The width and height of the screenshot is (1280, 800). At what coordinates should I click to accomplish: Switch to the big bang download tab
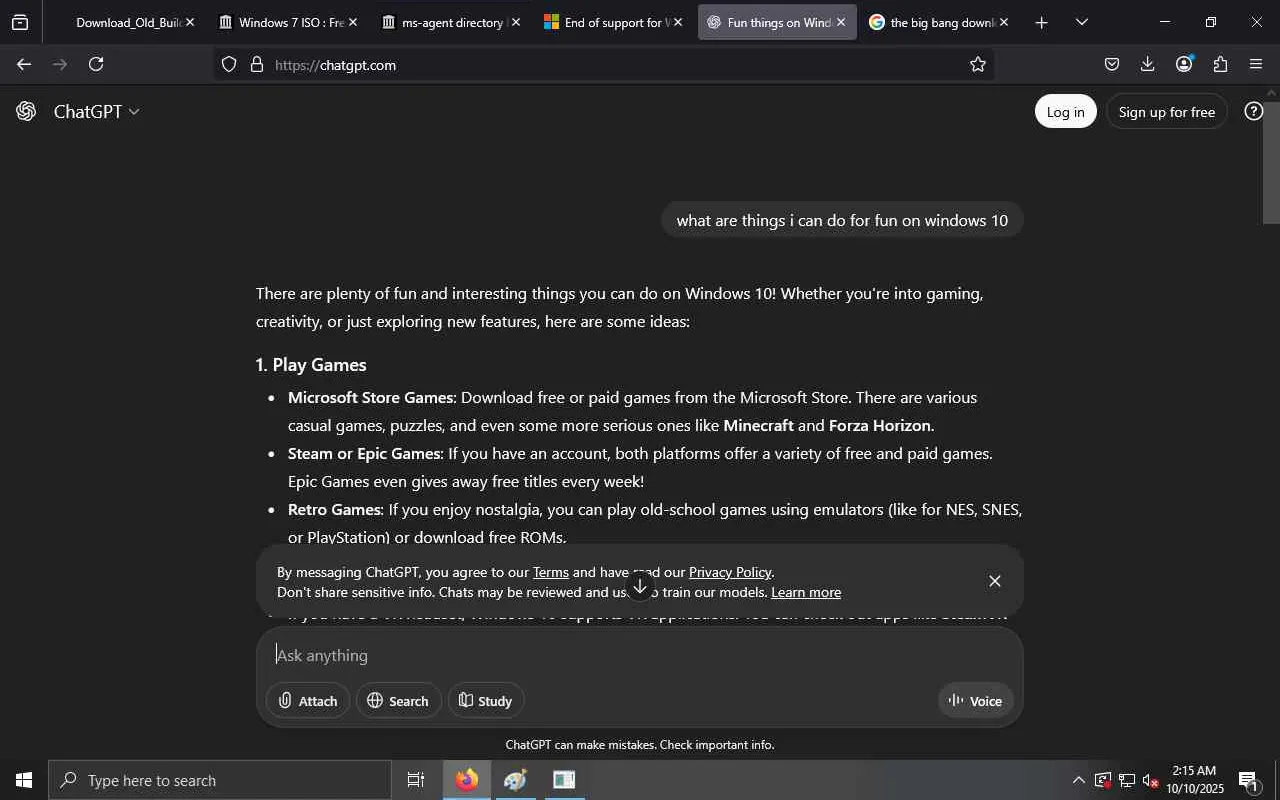938,22
